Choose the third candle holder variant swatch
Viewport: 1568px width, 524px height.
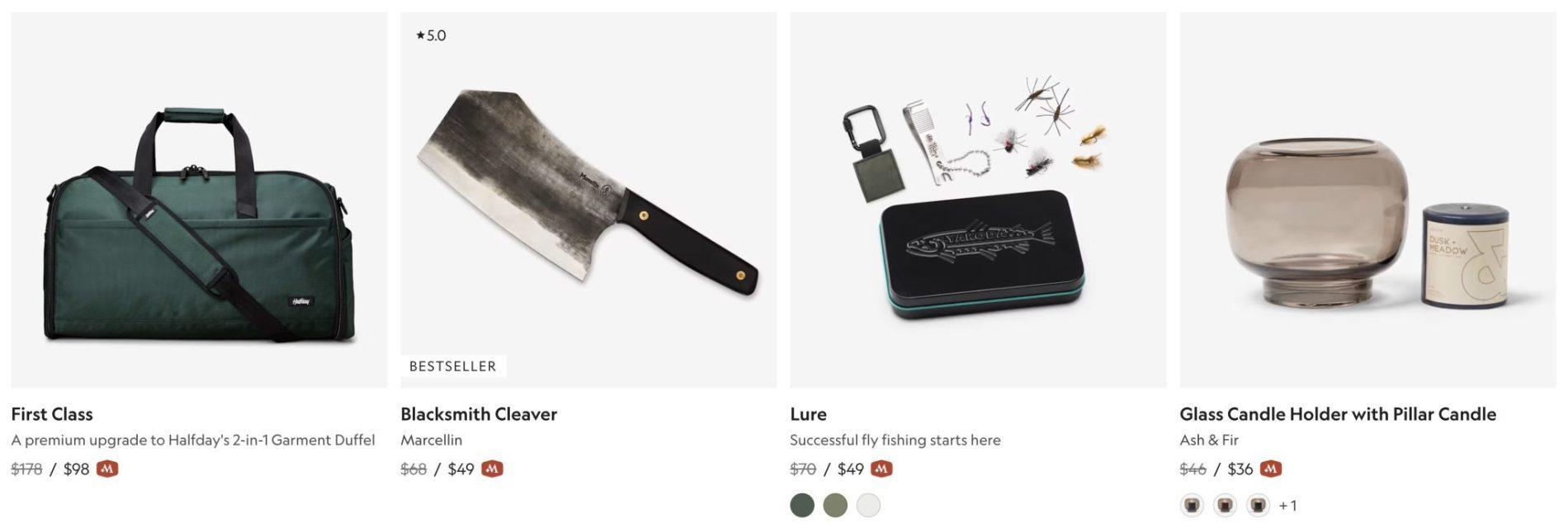[x=1258, y=505]
